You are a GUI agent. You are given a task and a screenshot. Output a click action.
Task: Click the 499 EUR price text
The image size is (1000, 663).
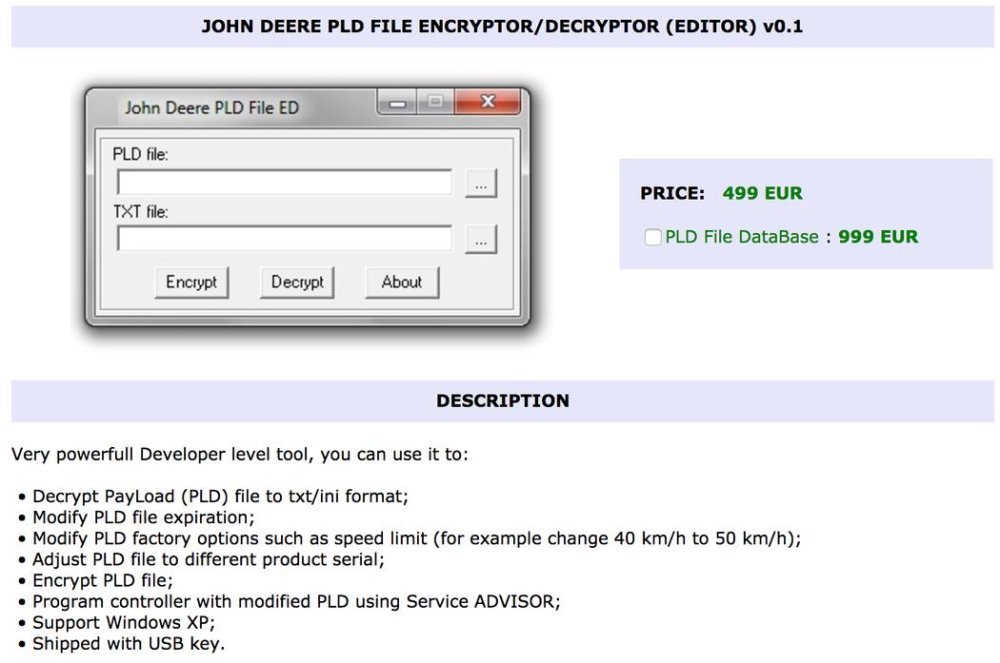click(x=762, y=193)
